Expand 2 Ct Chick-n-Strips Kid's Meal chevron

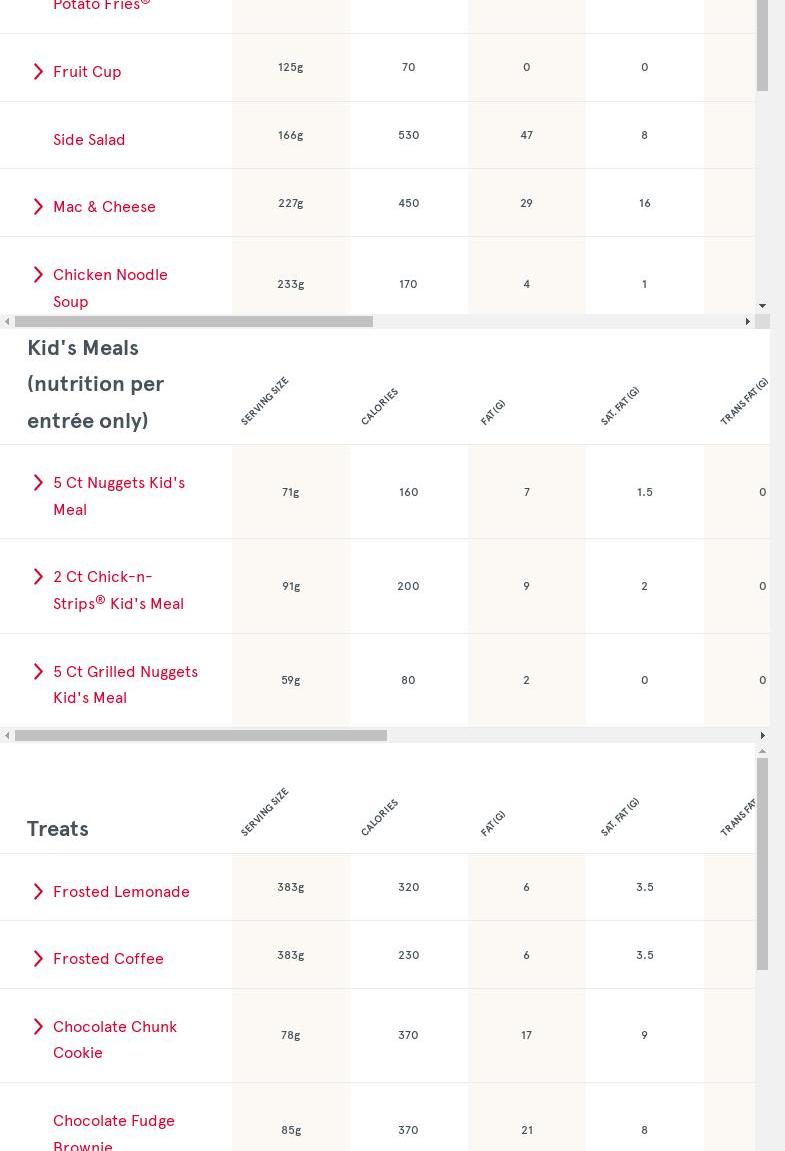[x=38, y=577]
